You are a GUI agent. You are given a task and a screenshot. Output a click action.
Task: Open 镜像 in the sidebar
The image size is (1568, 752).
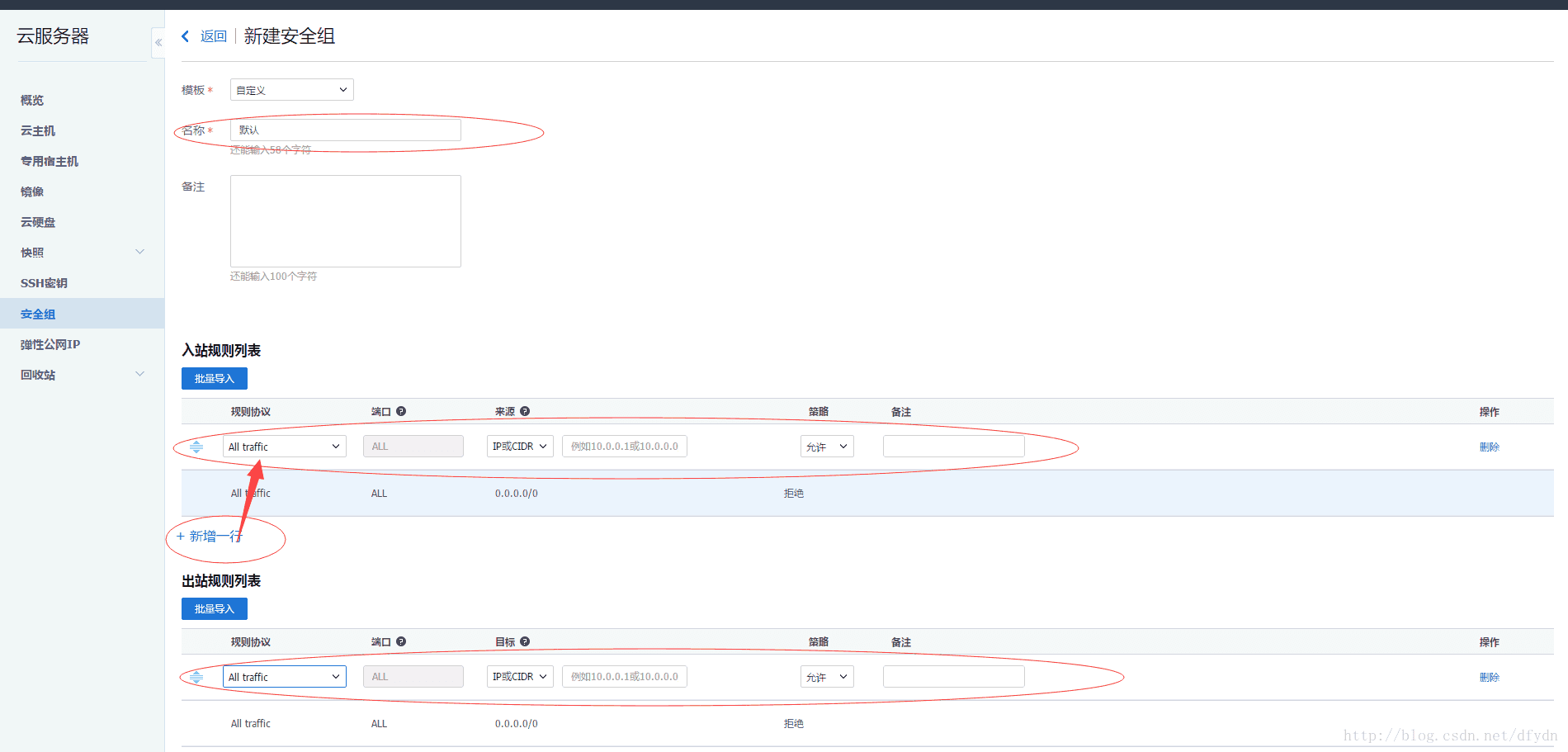click(x=32, y=192)
